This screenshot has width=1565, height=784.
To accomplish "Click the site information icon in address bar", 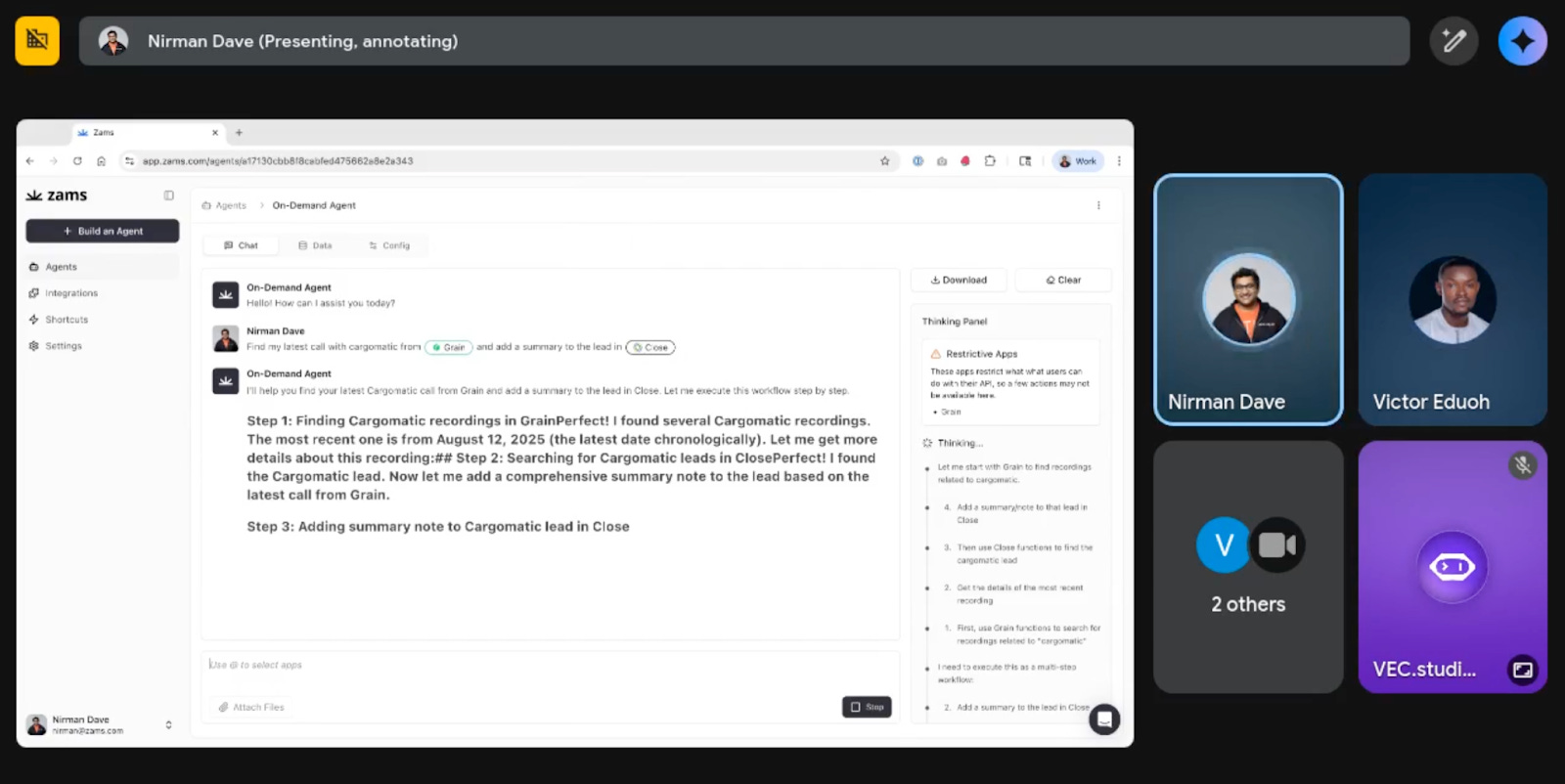I will (129, 161).
